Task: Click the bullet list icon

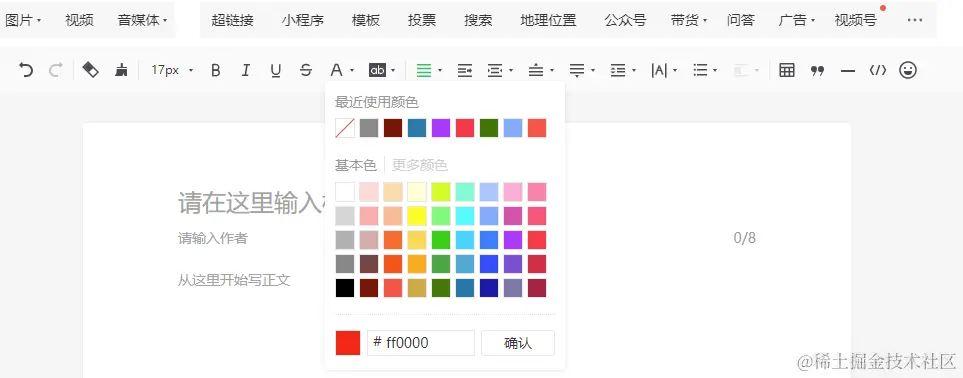Action: (700, 70)
